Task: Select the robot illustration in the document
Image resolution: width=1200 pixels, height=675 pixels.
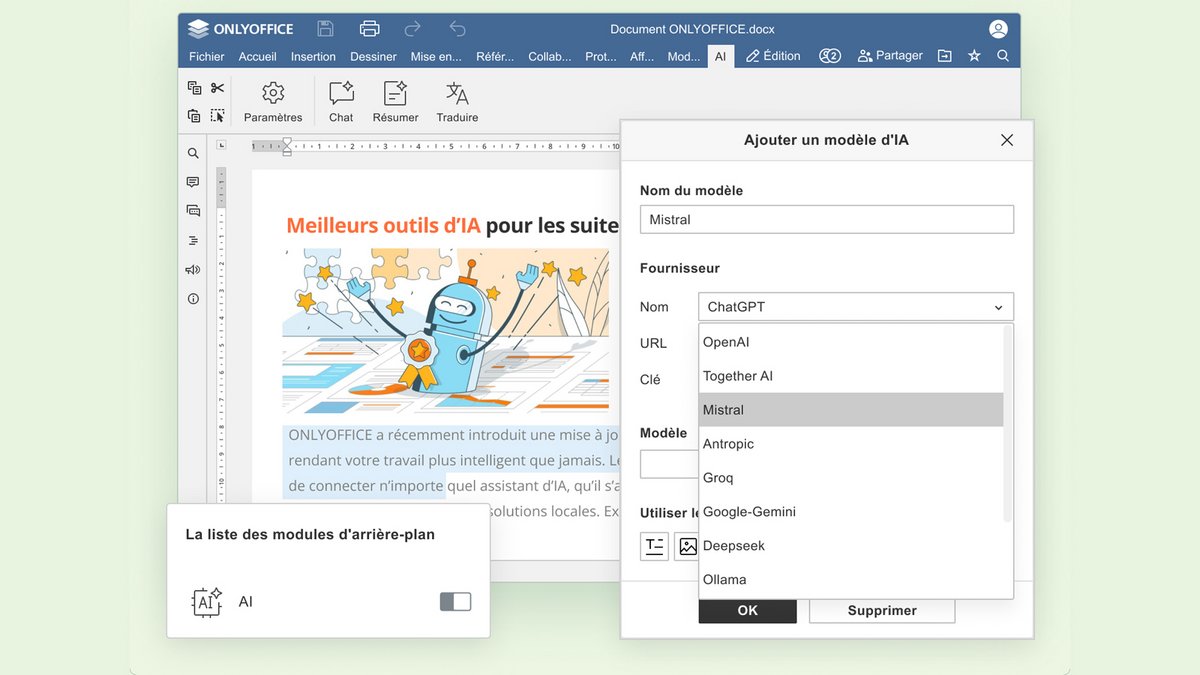Action: click(446, 332)
